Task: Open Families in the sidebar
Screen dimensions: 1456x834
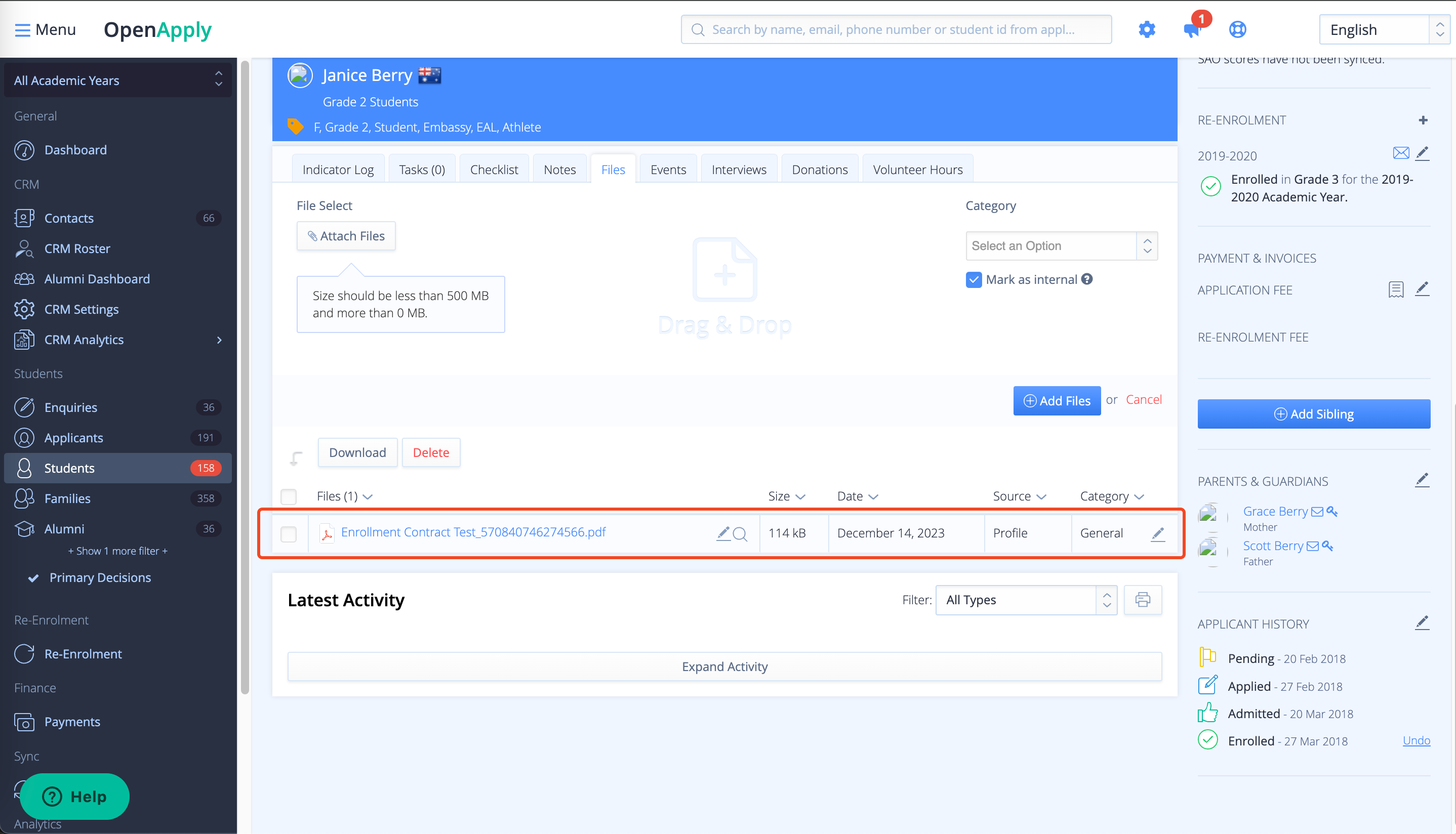Action: pos(67,498)
